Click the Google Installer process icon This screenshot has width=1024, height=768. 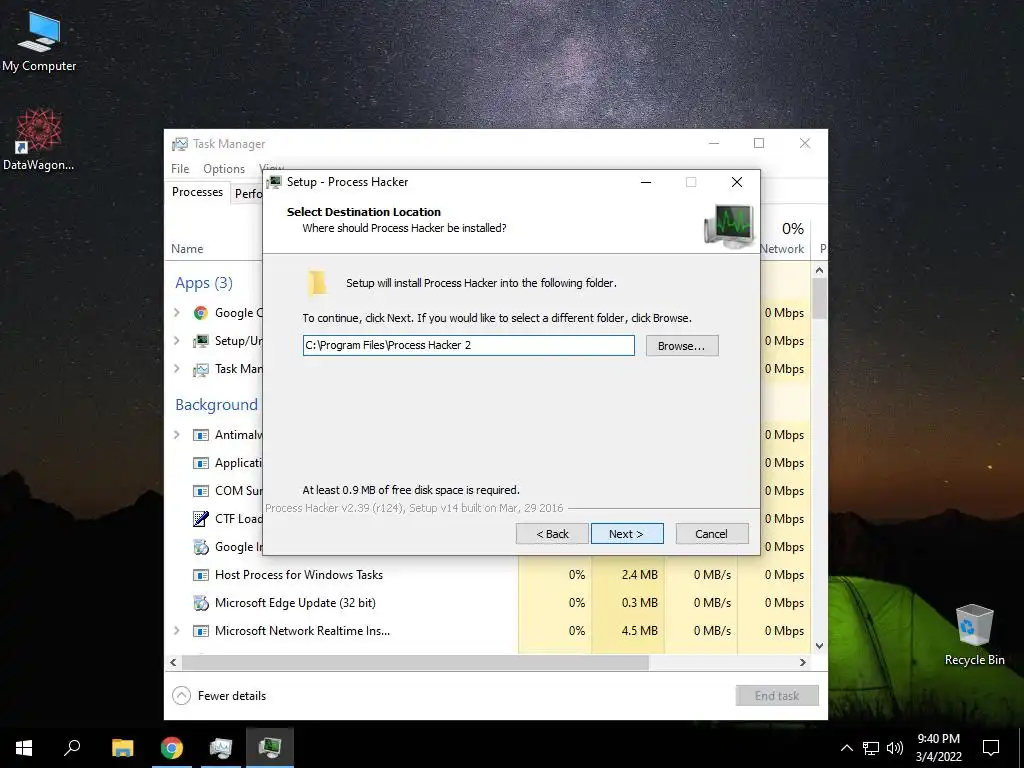click(x=200, y=547)
